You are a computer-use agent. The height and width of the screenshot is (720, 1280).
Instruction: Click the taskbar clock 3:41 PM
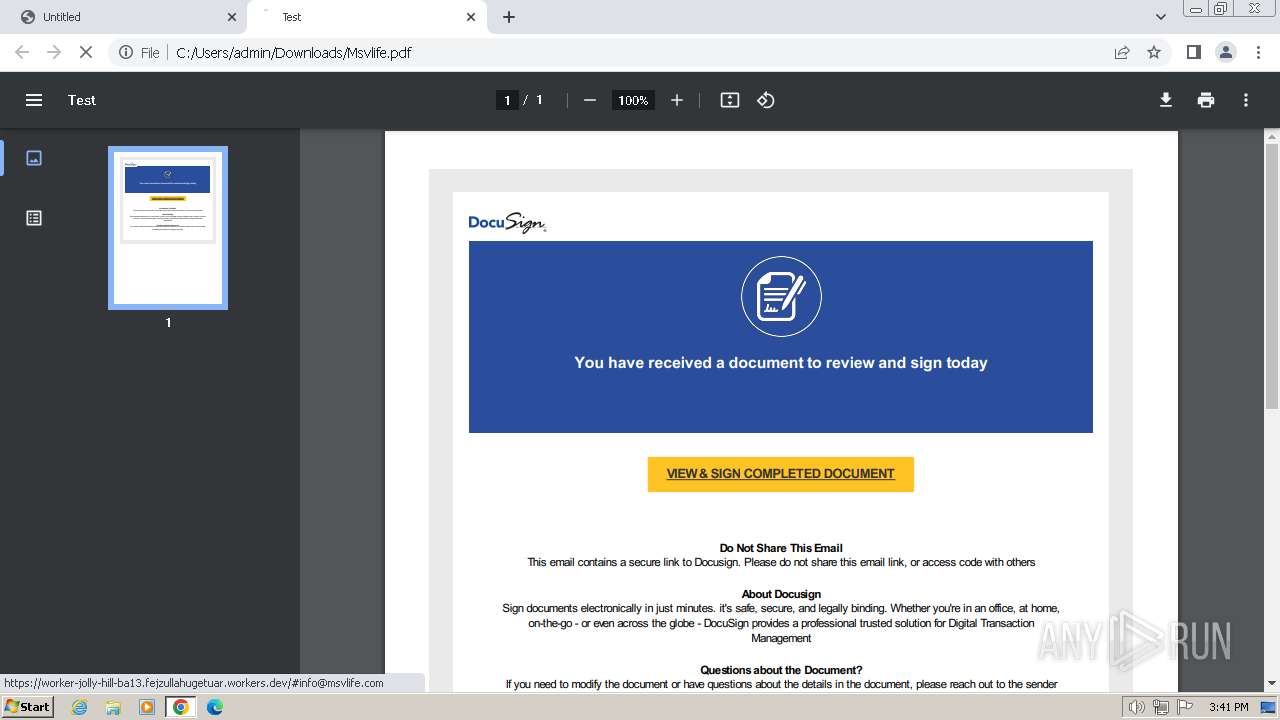pyautogui.click(x=1228, y=707)
